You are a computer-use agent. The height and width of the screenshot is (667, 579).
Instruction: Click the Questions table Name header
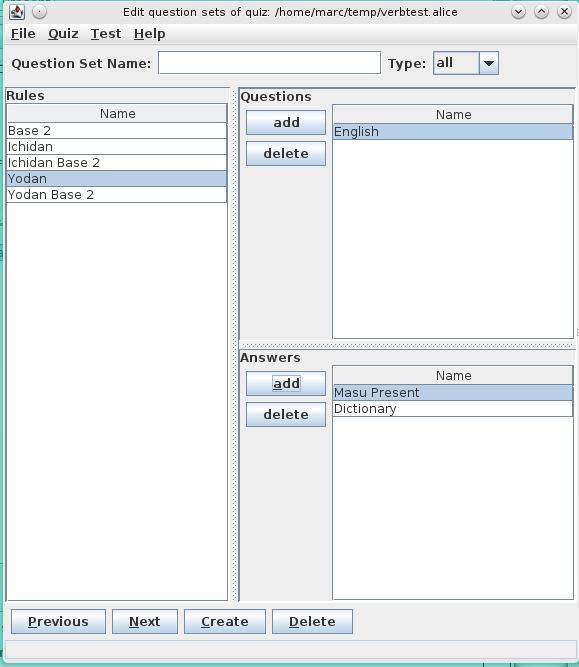coord(453,114)
